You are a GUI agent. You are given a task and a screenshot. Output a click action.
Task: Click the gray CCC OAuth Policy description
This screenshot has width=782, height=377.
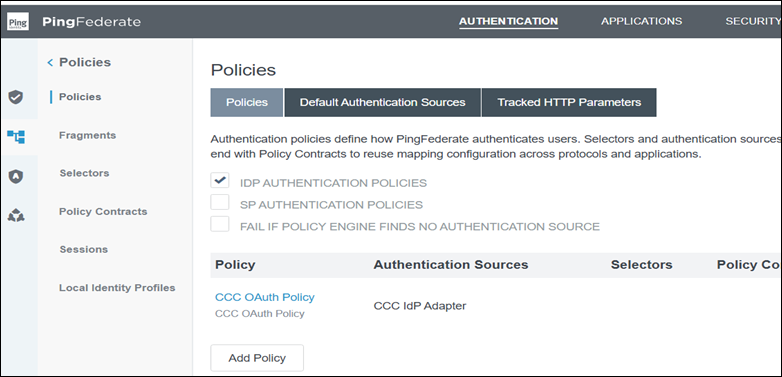click(x=259, y=314)
